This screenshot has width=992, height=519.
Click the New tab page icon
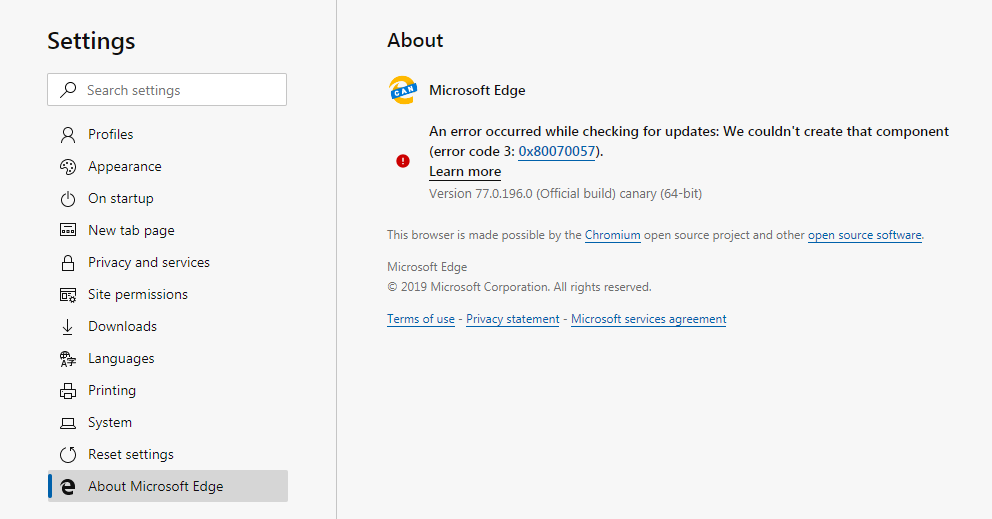point(68,230)
